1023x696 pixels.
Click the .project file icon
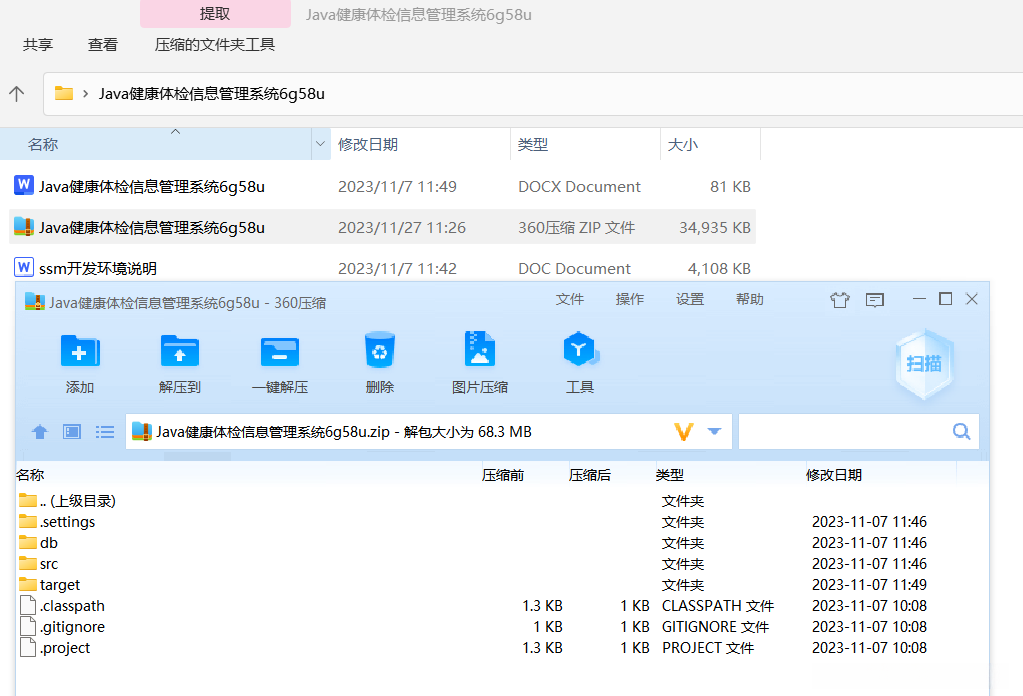[27, 647]
